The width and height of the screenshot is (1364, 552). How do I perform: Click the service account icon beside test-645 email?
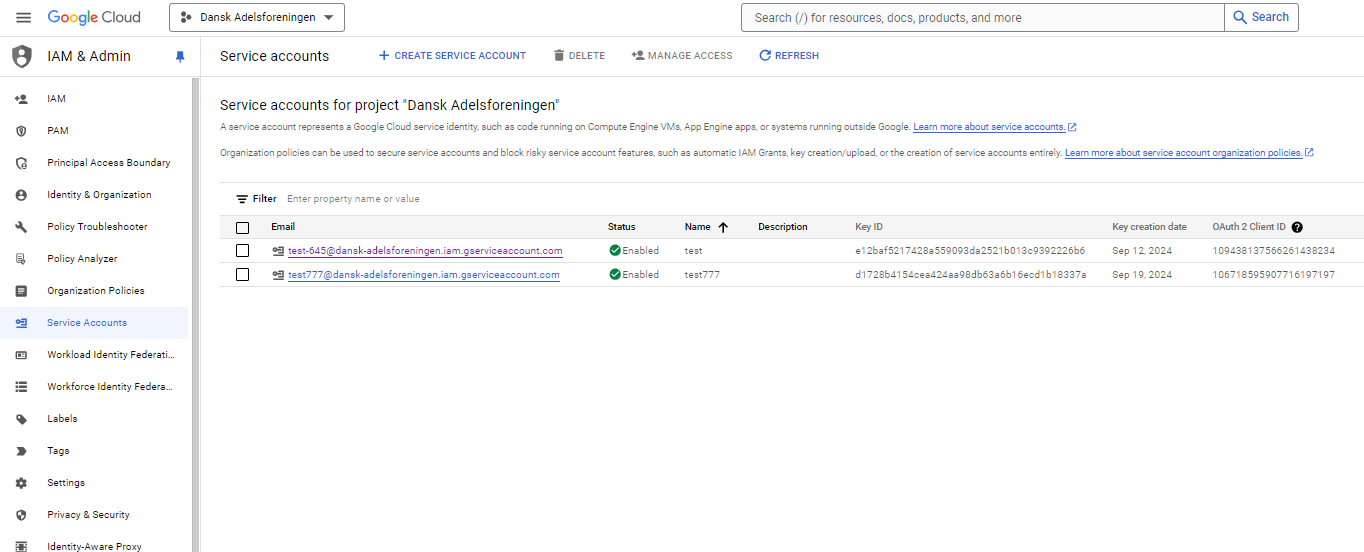(279, 251)
